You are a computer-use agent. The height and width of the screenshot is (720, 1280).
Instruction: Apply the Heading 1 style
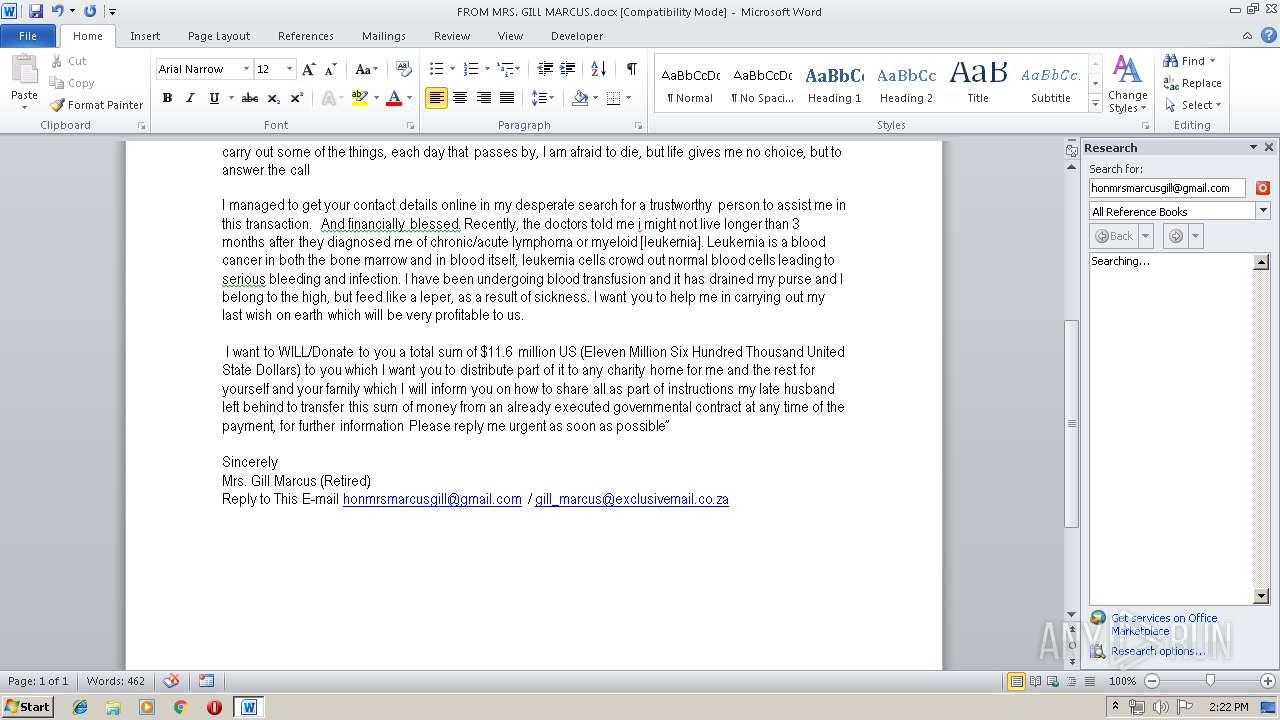834,84
